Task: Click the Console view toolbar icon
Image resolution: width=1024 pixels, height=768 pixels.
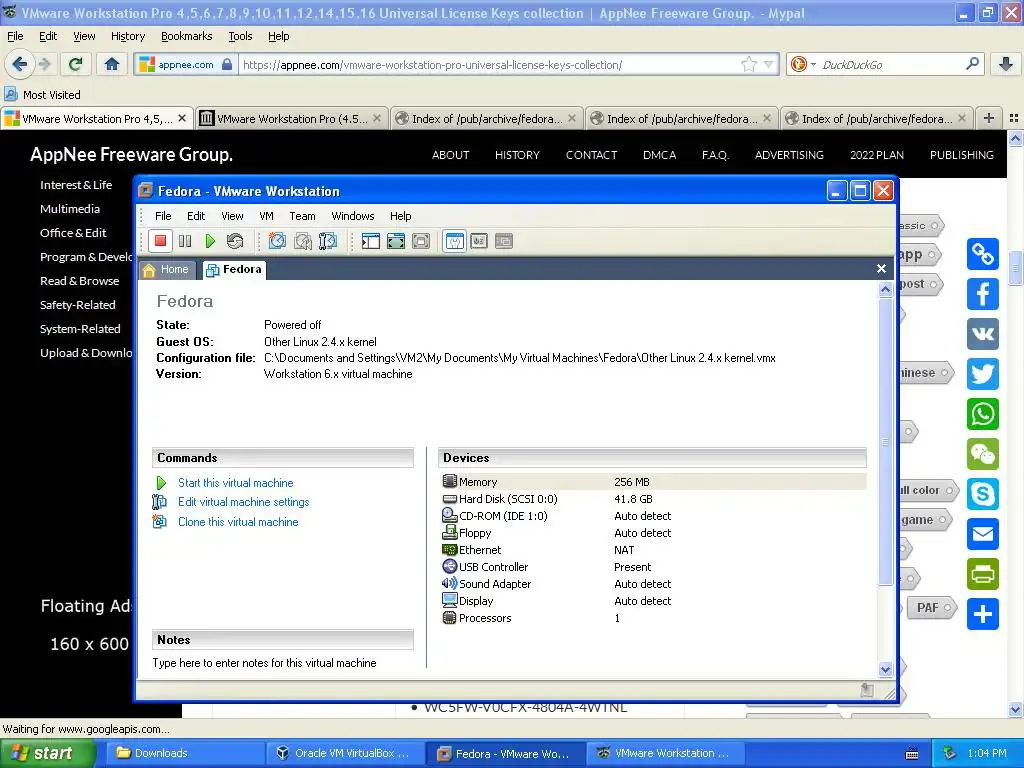Action: [x=504, y=241]
